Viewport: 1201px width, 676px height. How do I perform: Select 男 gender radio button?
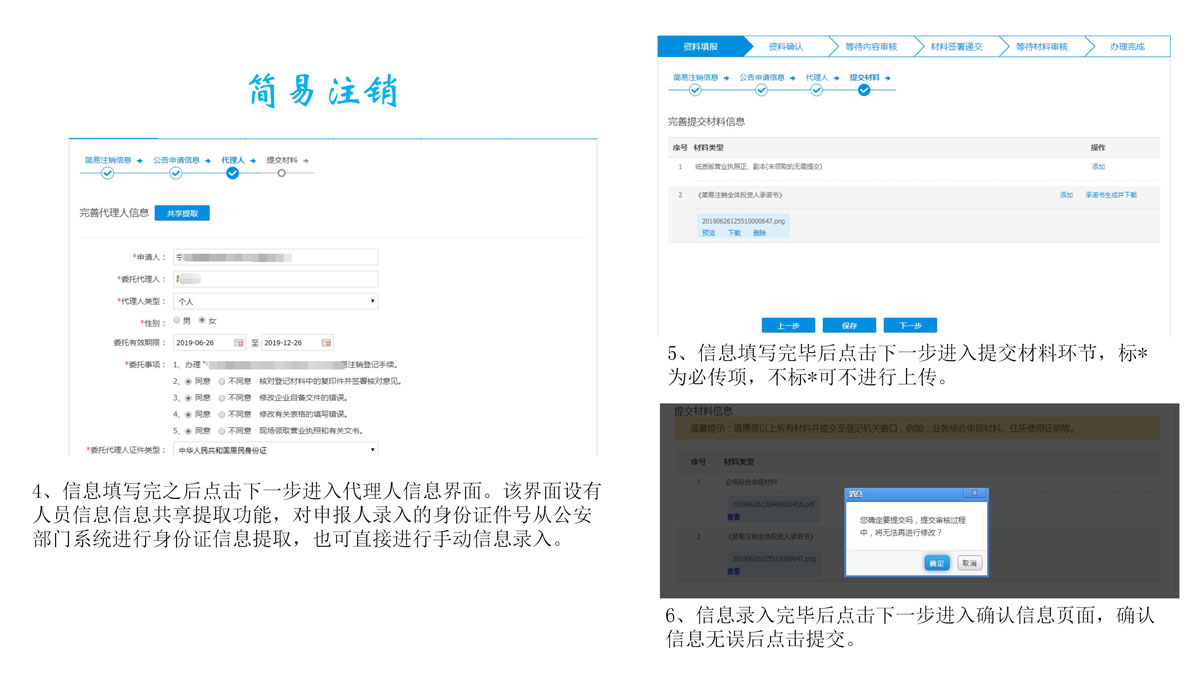click(177, 321)
